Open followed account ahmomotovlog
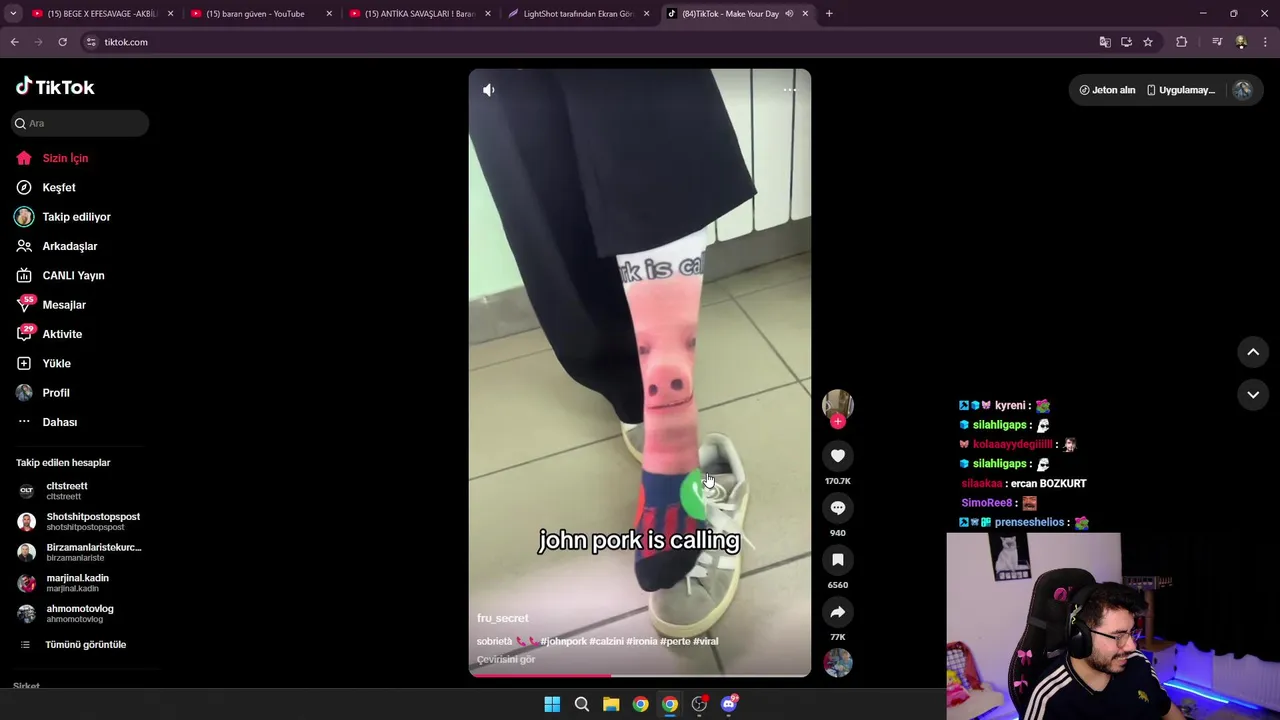The width and height of the screenshot is (1280, 720). (x=68, y=613)
